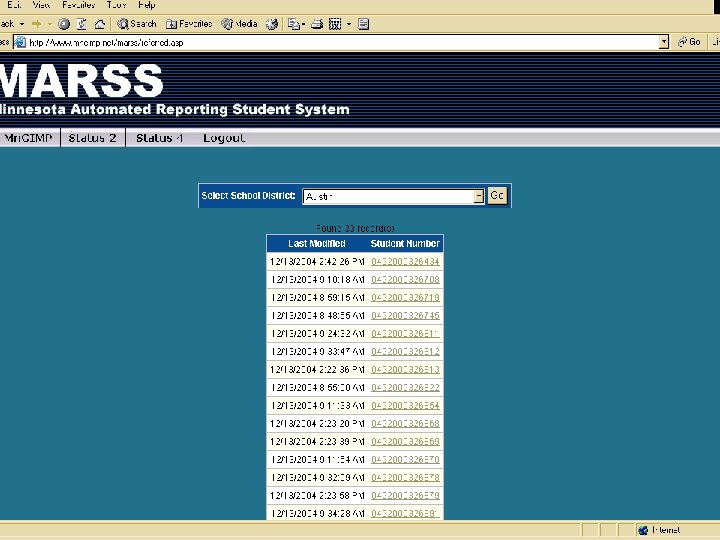The image size is (720, 540).
Task: Click into the address bar URL field
Action: pyautogui.click(x=342, y=43)
